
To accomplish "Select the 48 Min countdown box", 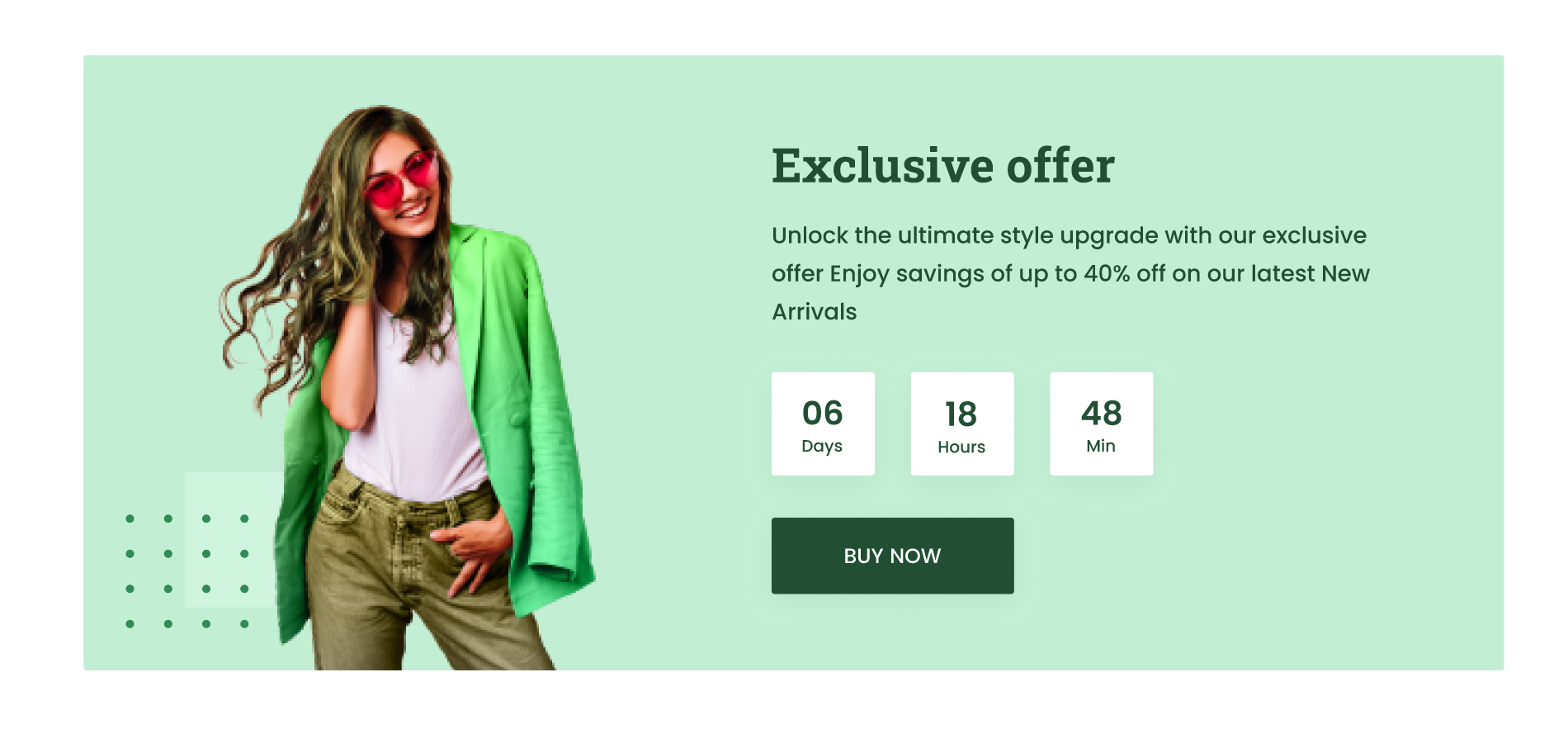I will (x=1101, y=424).
